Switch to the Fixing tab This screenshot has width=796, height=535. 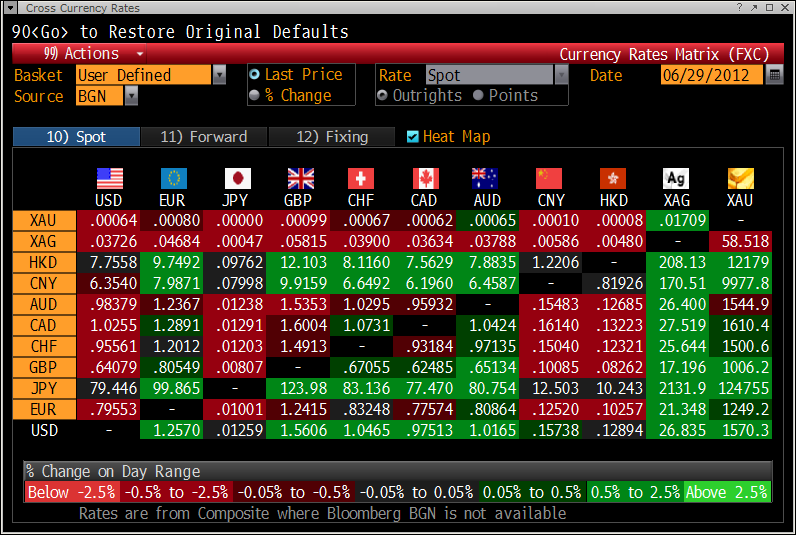(333, 137)
